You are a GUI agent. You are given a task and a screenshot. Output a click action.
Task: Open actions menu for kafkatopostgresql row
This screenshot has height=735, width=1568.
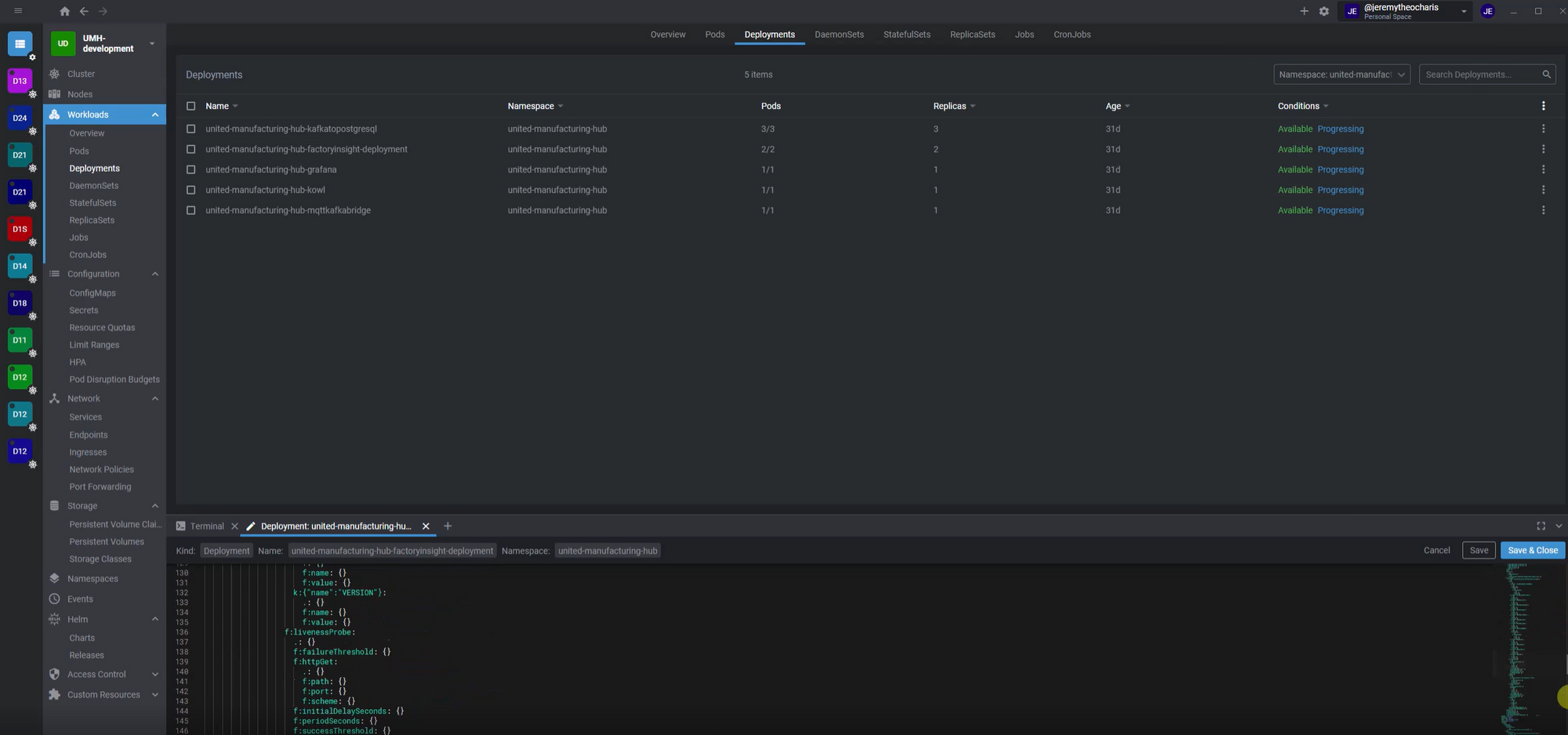tap(1543, 129)
